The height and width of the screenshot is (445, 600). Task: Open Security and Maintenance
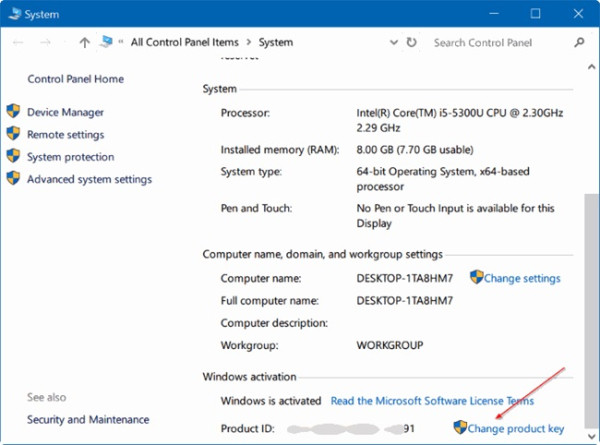[88, 419]
